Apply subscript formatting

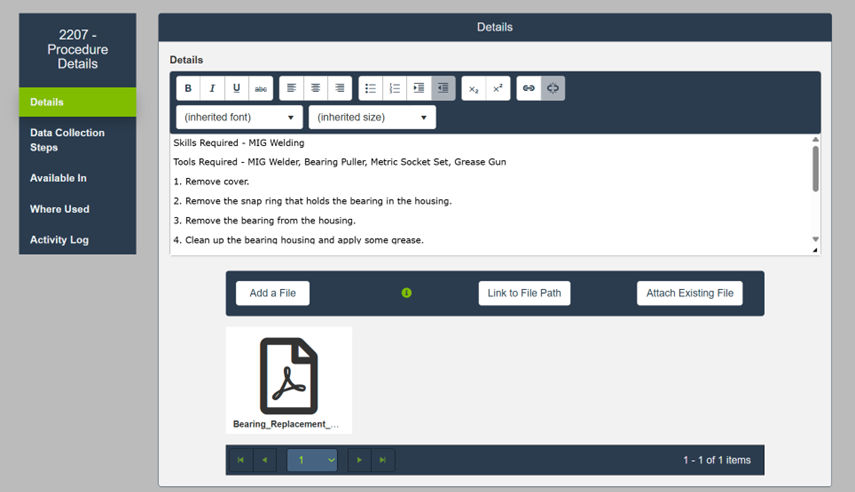pos(474,88)
